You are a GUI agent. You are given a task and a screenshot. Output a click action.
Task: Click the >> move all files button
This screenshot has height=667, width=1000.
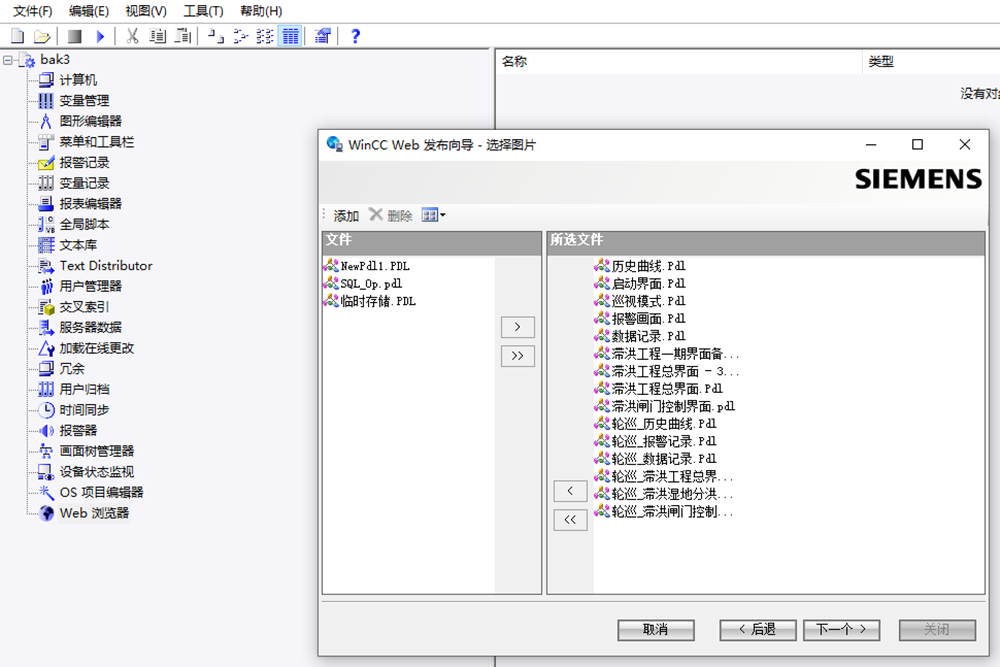click(x=517, y=356)
